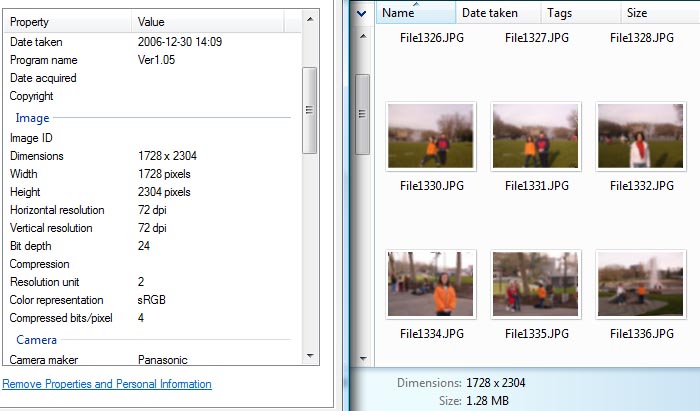This screenshot has height=411, width=700.
Task: Open File1330.JPG thumbnail
Action: [431, 137]
